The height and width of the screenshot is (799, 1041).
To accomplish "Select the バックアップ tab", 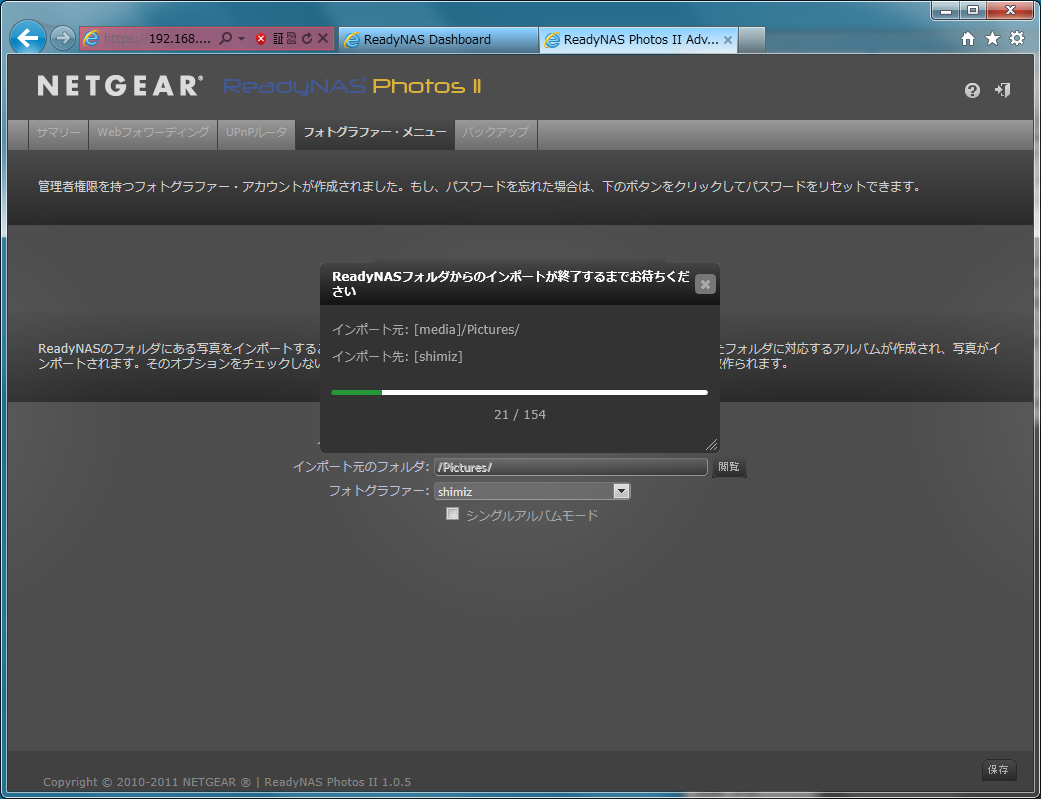I will (496, 133).
